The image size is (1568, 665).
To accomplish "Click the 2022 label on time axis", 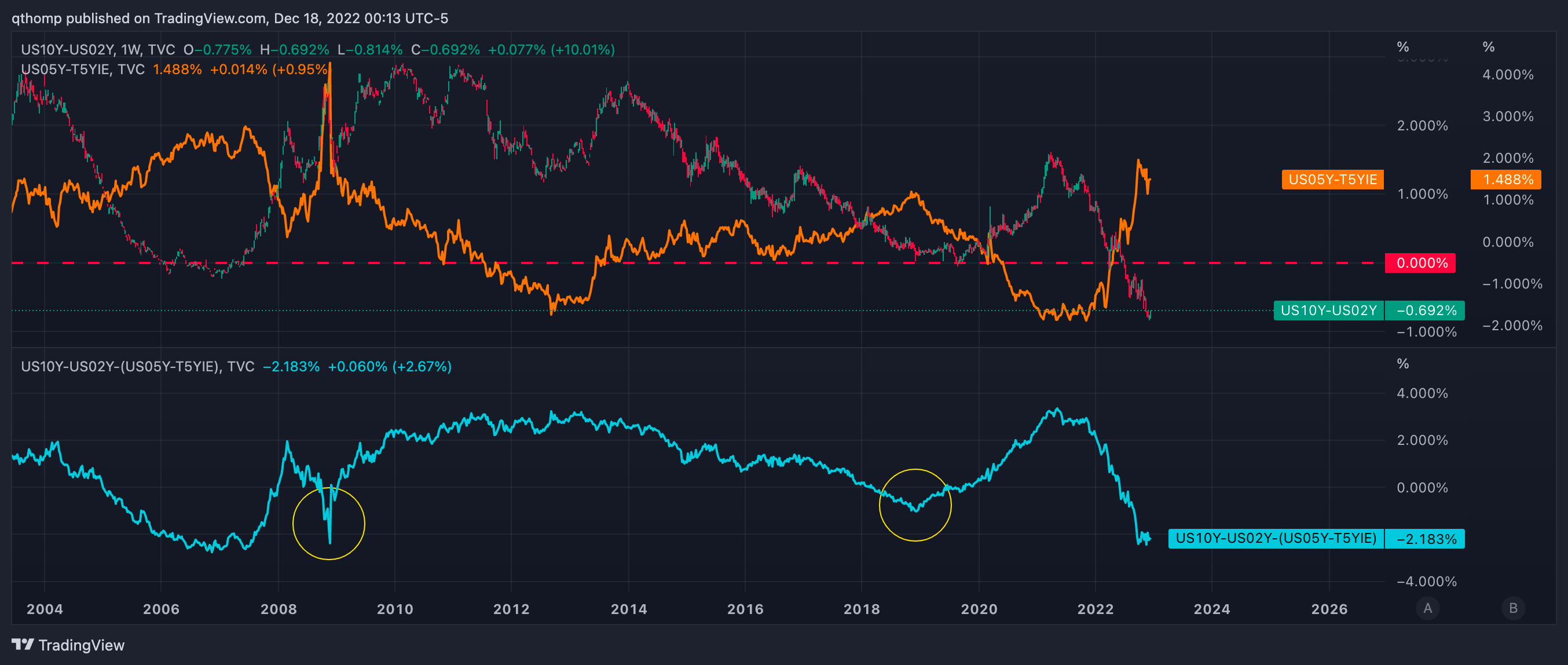I will [1095, 609].
